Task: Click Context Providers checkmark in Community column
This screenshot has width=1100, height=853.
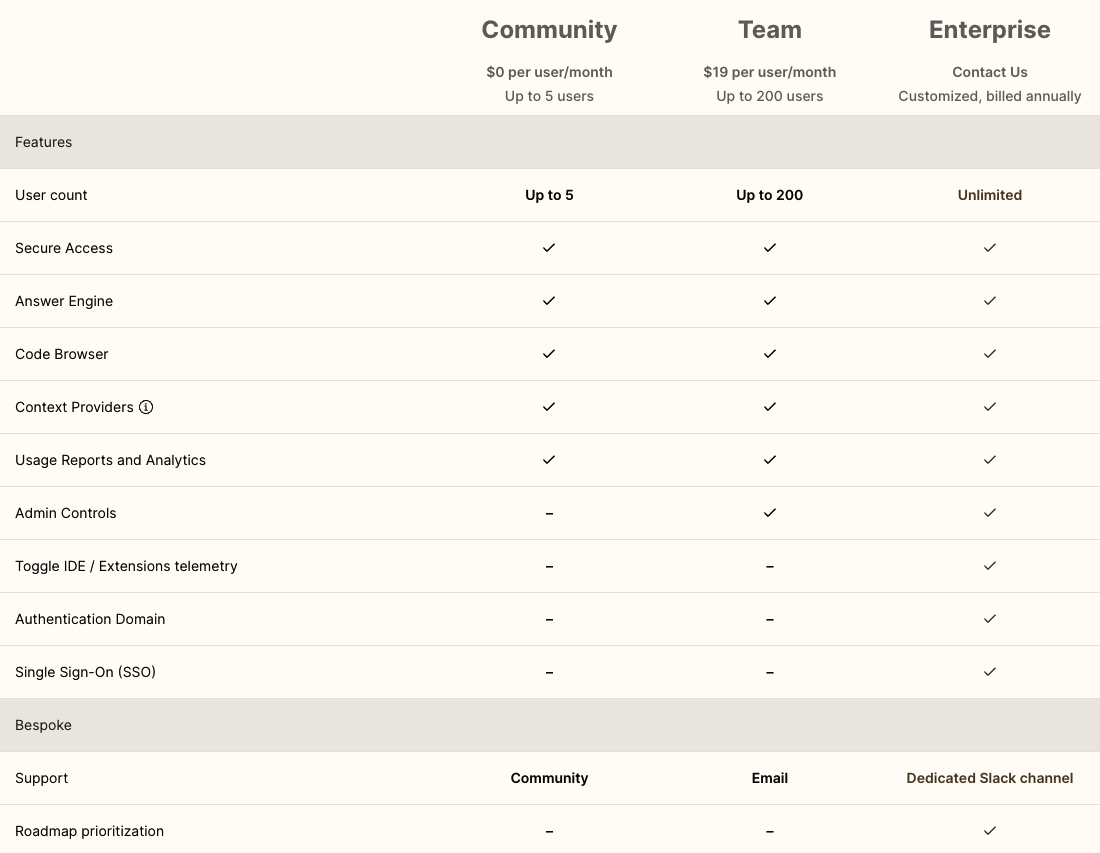Action: pos(549,407)
